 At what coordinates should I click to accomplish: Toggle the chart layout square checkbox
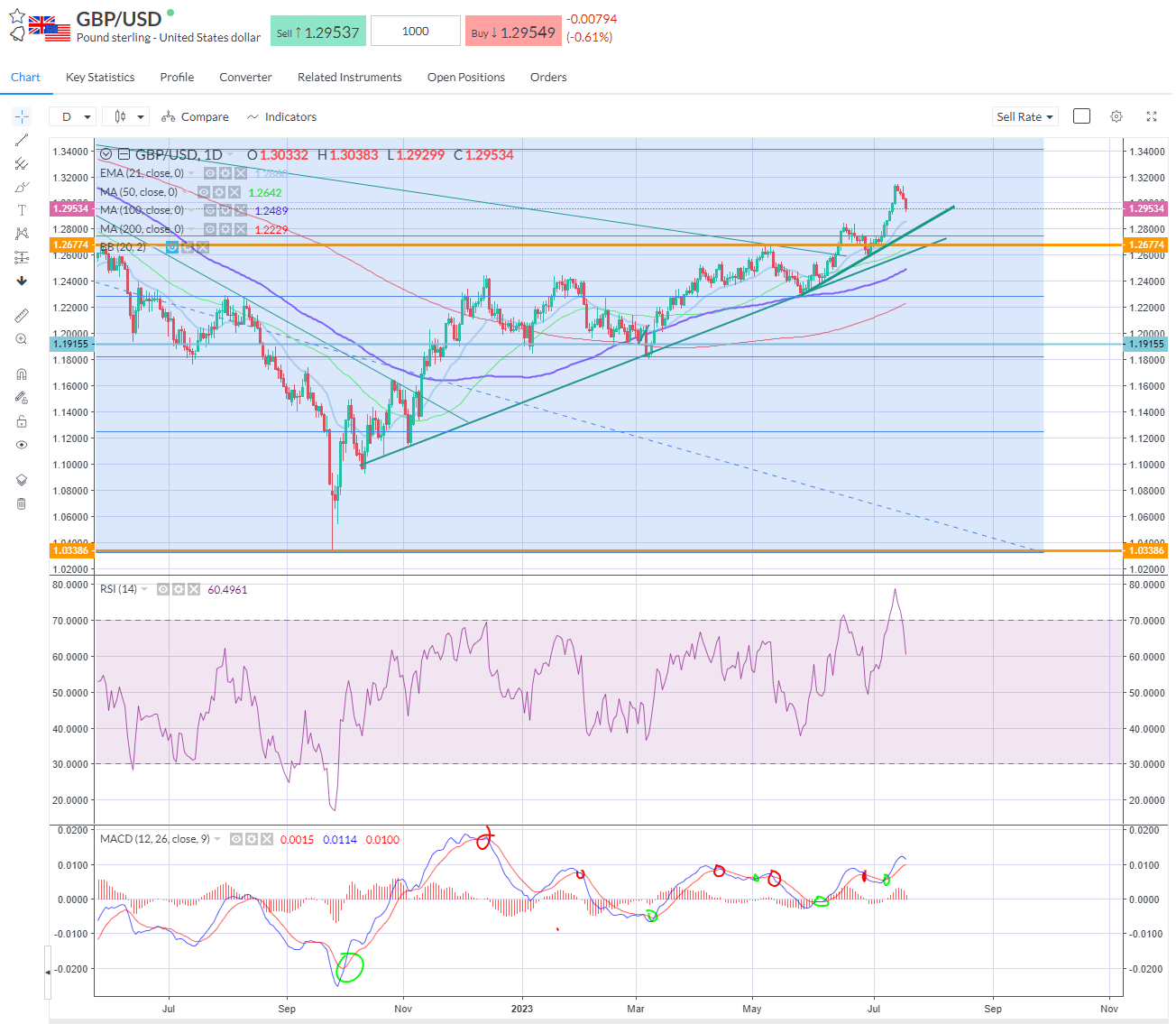click(x=1082, y=116)
